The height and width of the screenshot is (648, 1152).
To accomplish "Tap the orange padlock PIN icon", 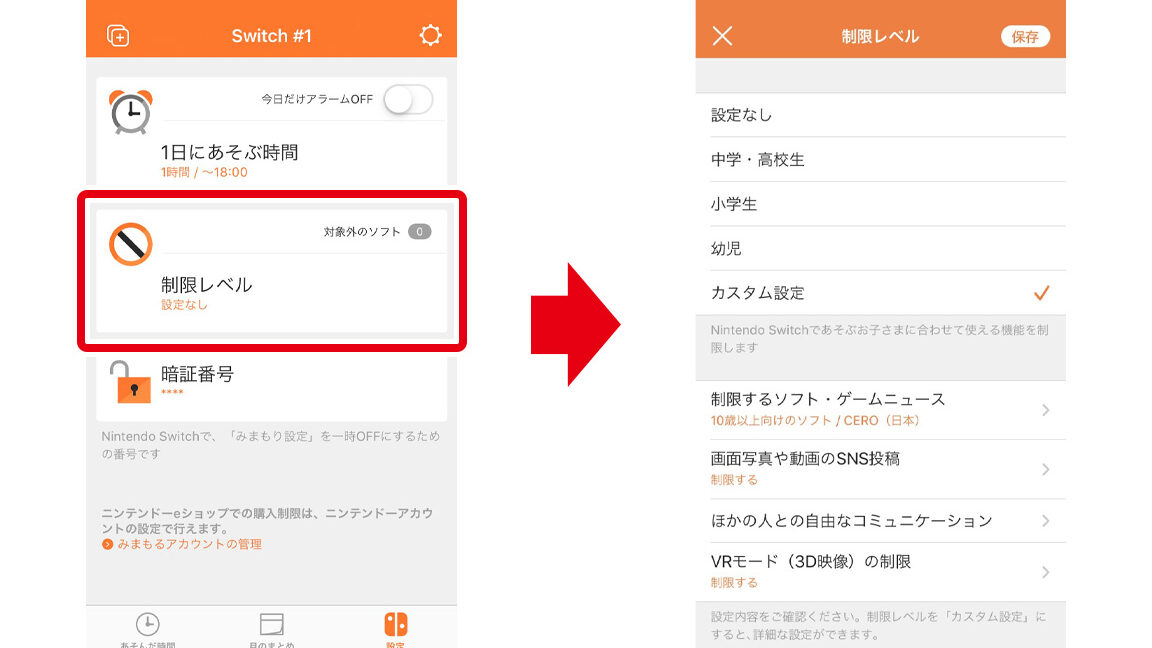I will point(131,381).
